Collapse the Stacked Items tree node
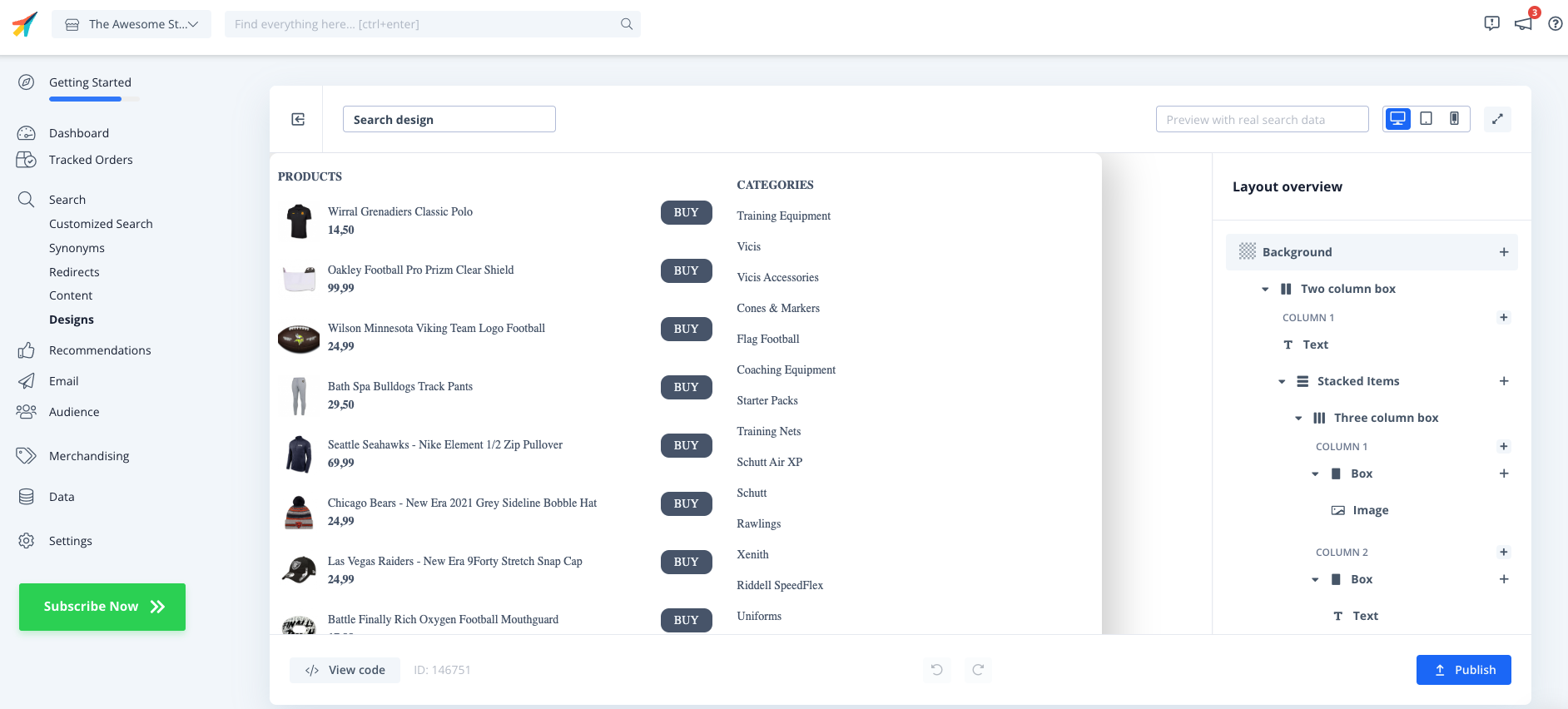This screenshot has width=1568, height=709. 1282,381
